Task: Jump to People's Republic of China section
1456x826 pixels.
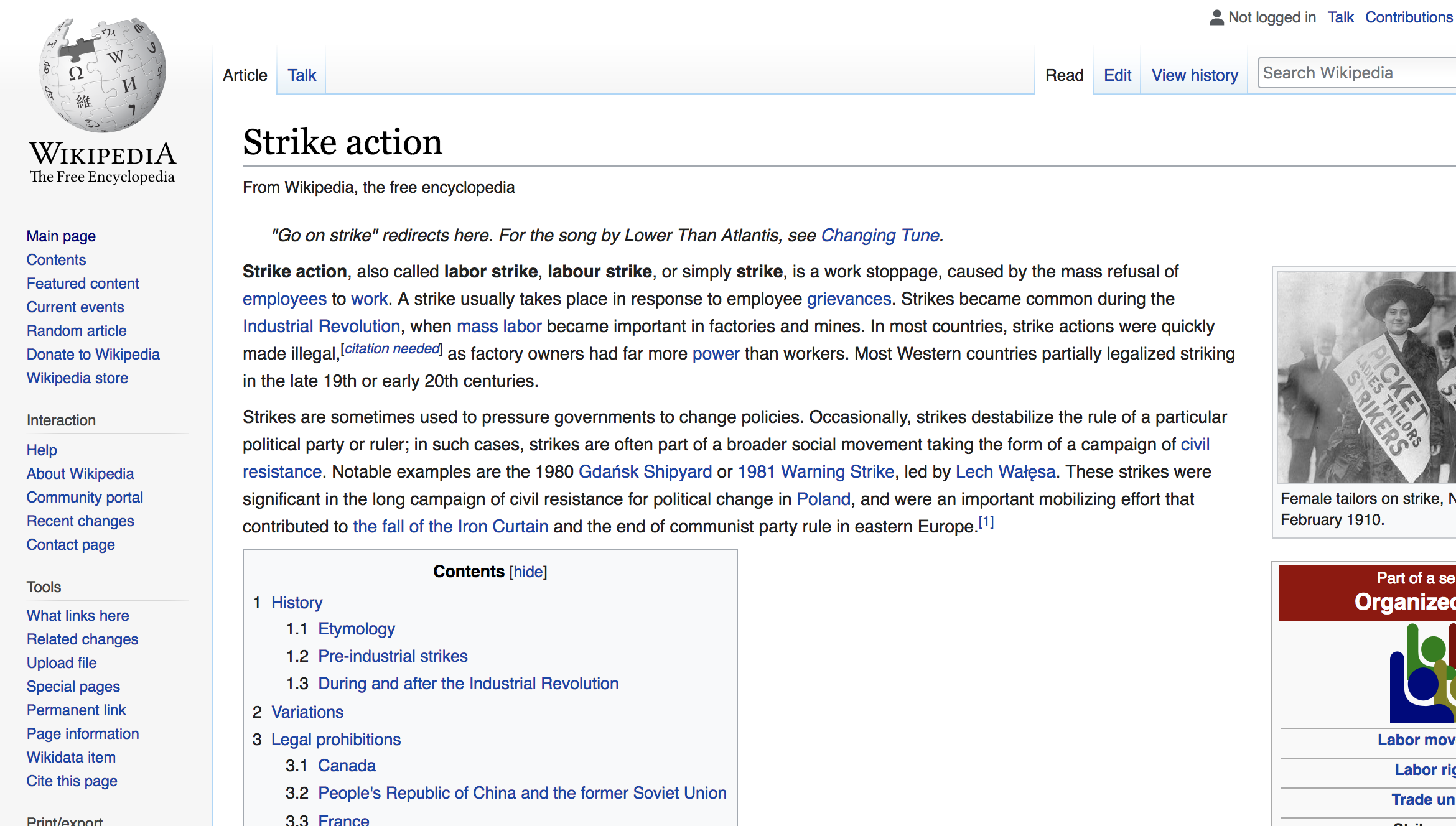Action: click(522, 793)
